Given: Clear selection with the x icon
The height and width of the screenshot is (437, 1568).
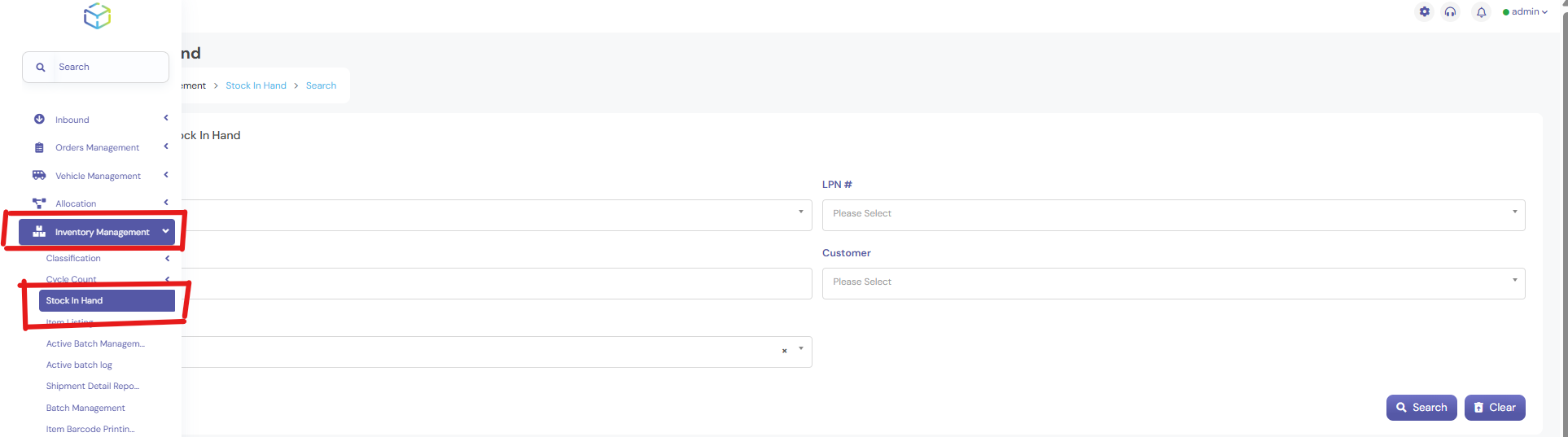Looking at the screenshot, I should coord(784,351).
